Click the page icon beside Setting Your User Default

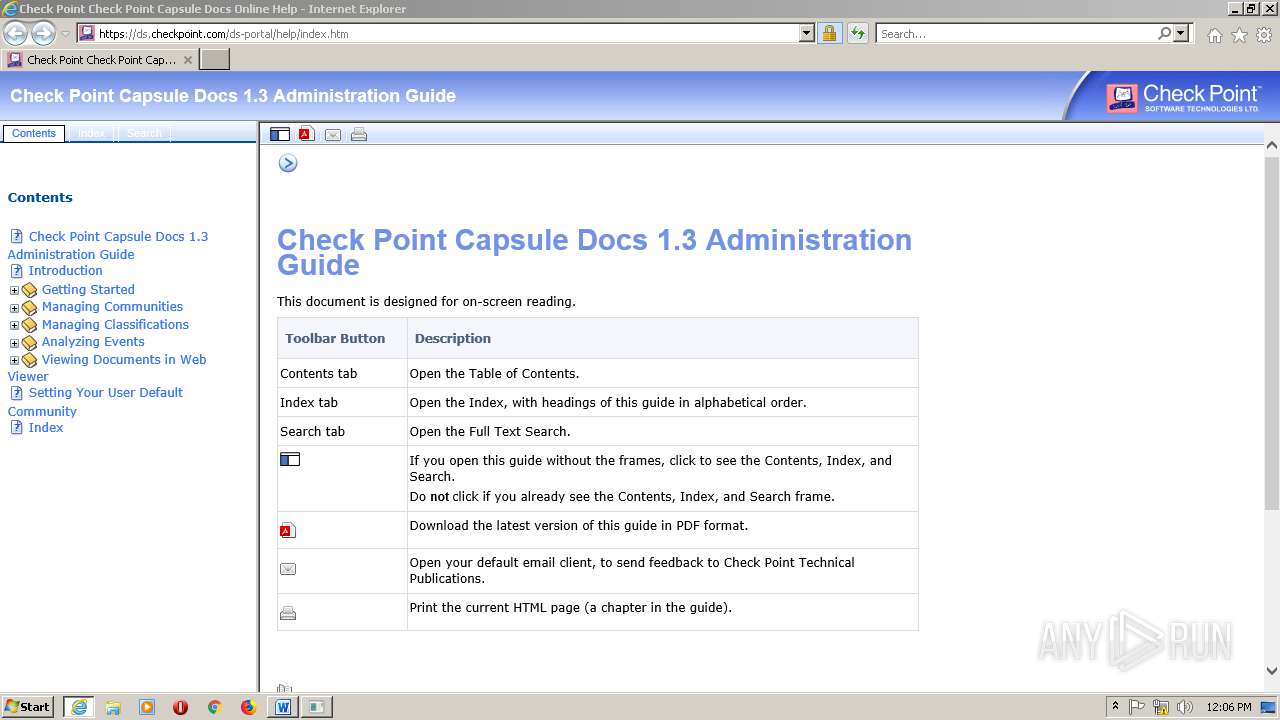16,393
